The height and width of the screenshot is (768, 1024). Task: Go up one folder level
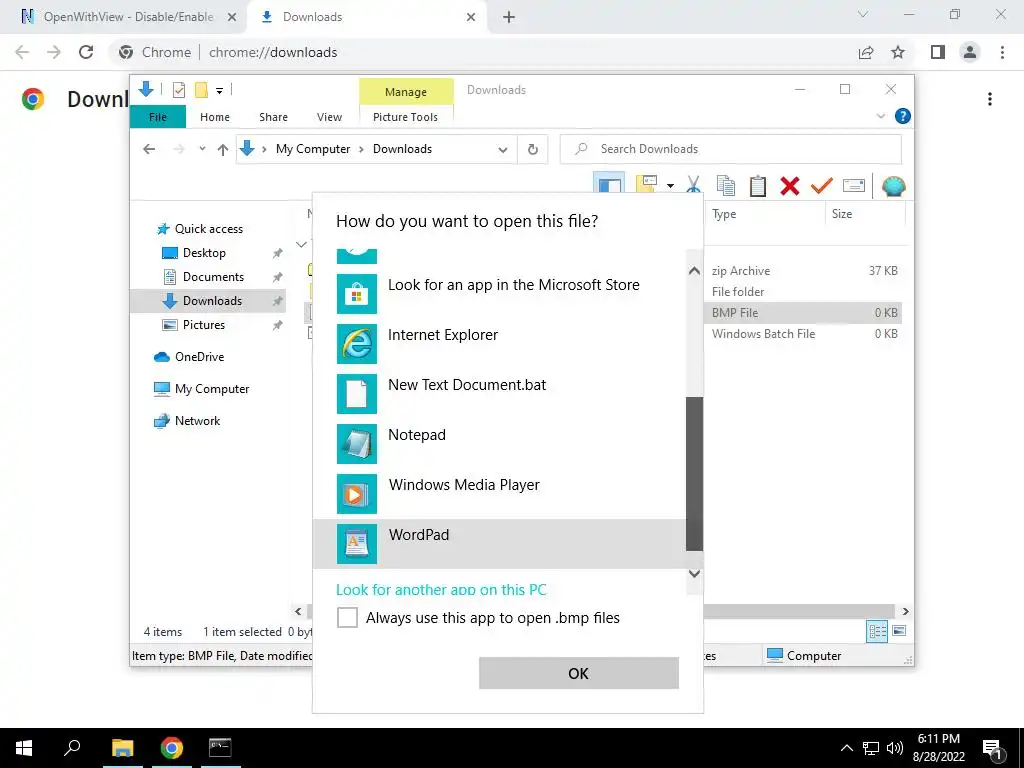[223, 150]
